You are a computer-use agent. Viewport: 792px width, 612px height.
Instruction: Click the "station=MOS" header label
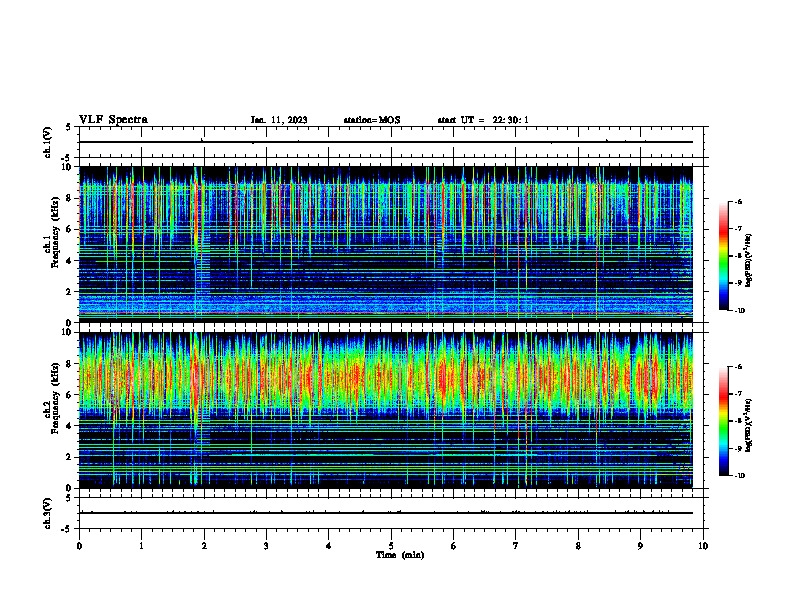tap(372, 120)
